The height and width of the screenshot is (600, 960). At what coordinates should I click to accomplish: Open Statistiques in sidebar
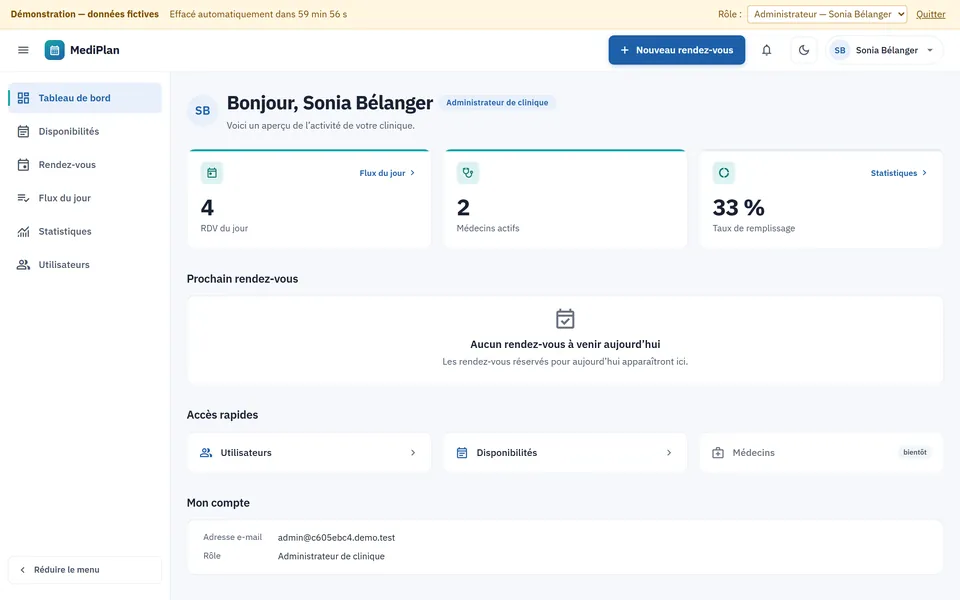(x=85, y=231)
